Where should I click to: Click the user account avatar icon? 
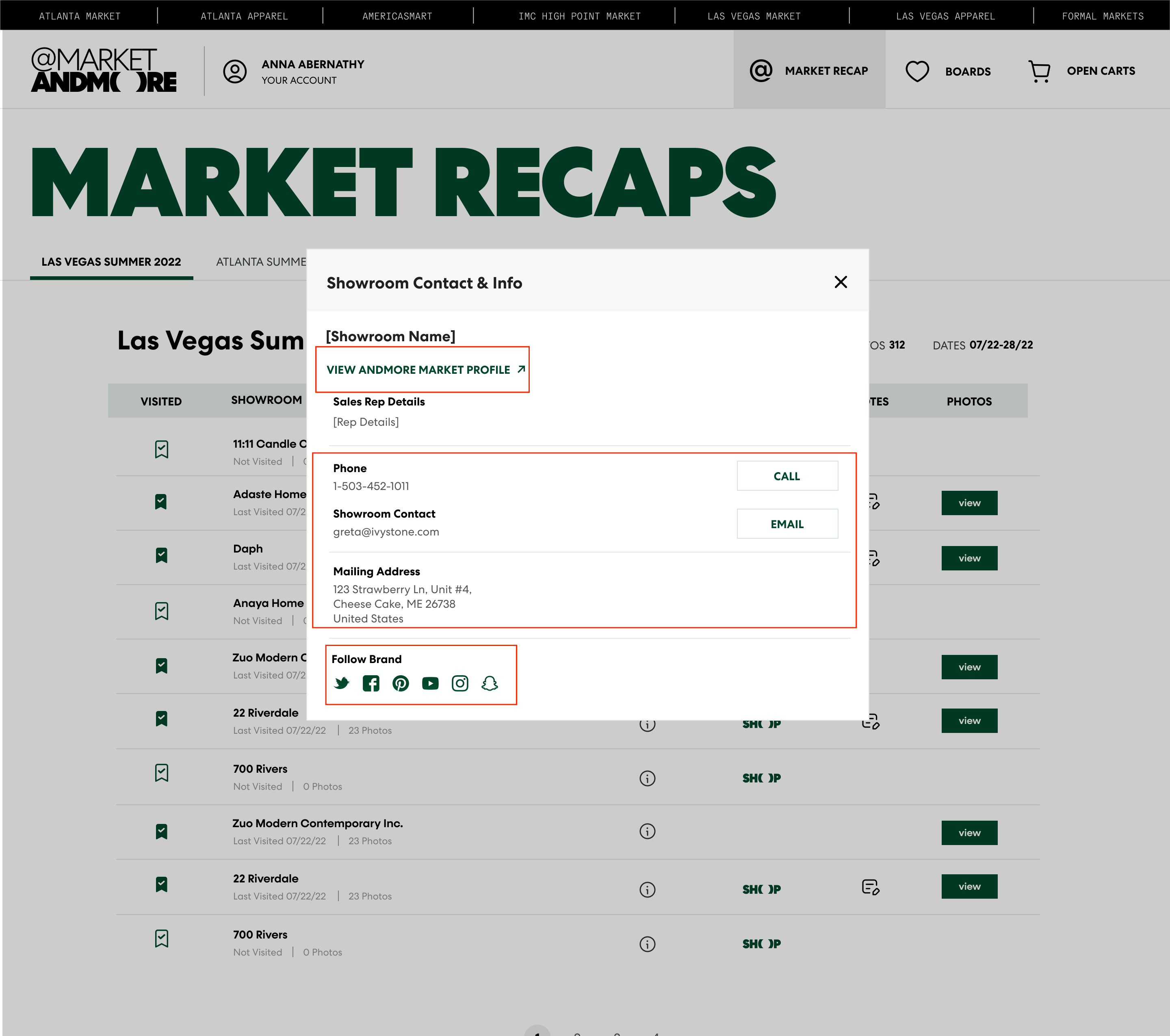pyautogui.click(x=235, y=72)
